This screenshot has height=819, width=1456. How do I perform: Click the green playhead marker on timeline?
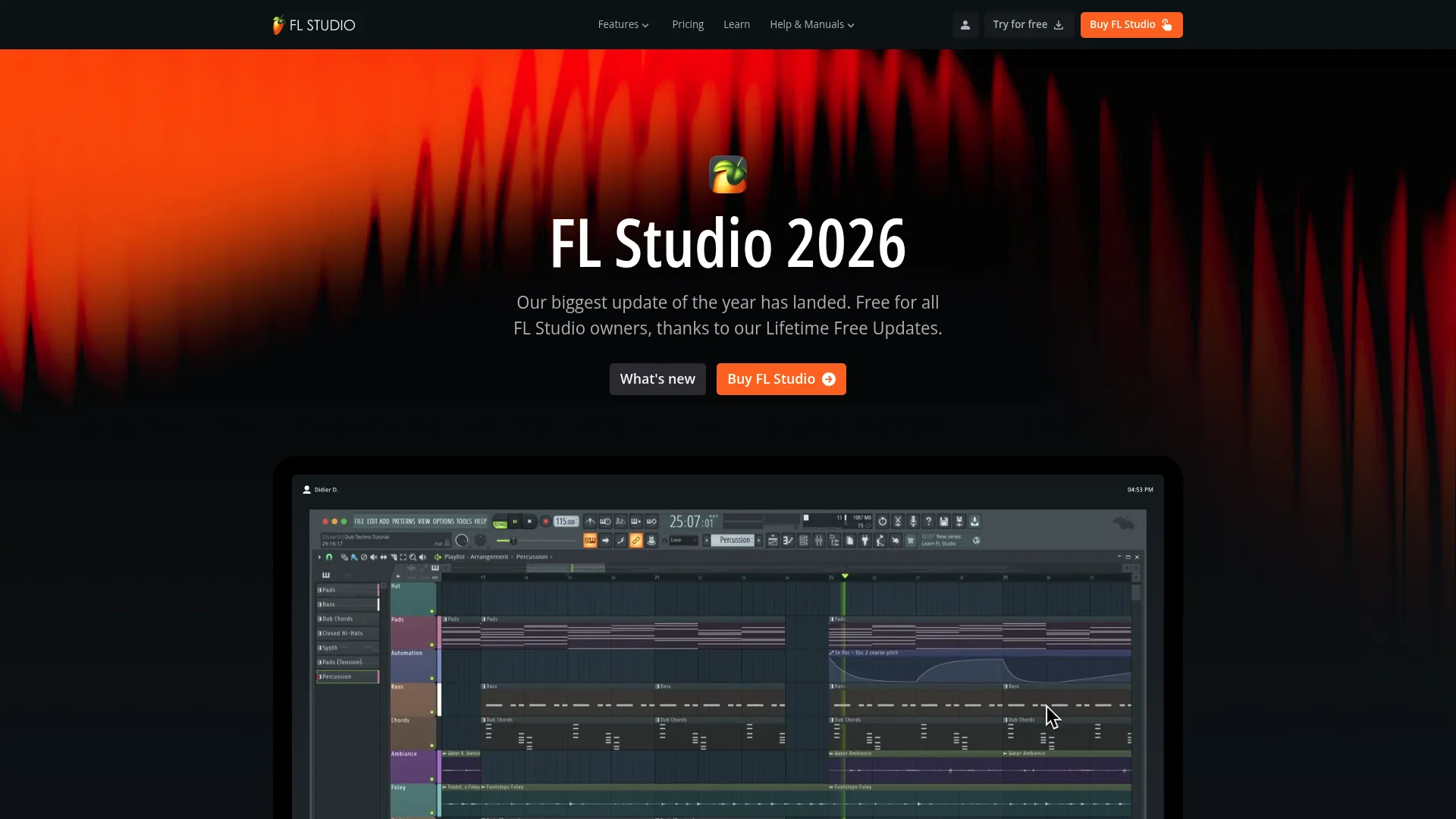pyautogui.click(x=845, y=576)
